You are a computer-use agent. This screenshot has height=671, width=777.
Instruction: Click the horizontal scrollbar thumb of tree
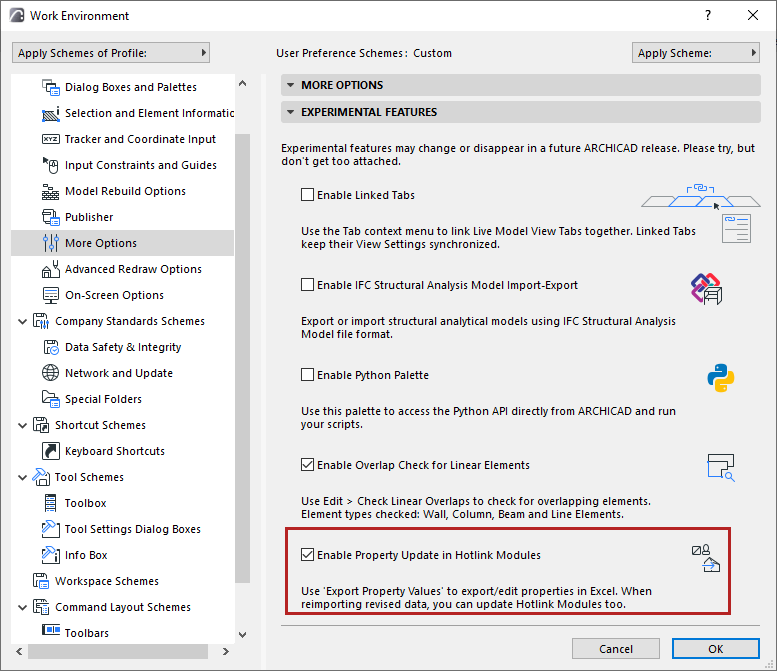tap(118, 651)
